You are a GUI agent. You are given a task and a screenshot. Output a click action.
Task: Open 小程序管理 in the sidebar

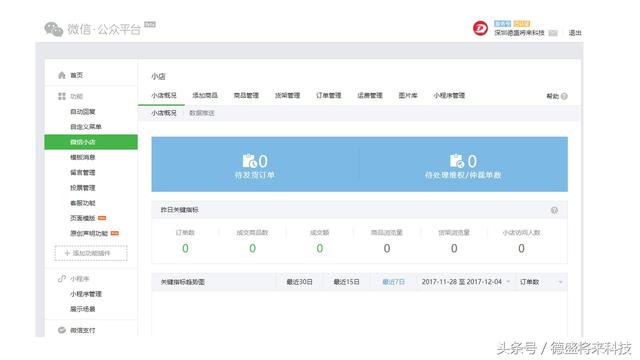(86, 294)
